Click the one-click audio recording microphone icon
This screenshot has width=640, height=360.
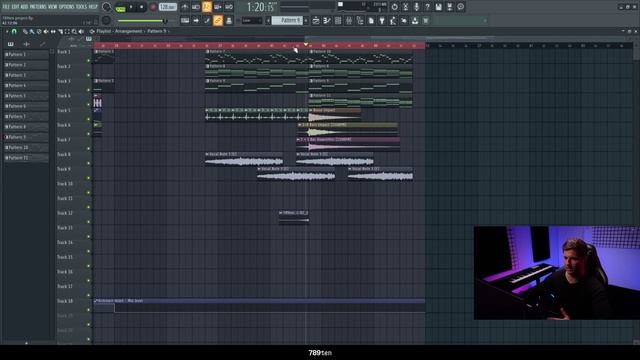tap(416, 7)
